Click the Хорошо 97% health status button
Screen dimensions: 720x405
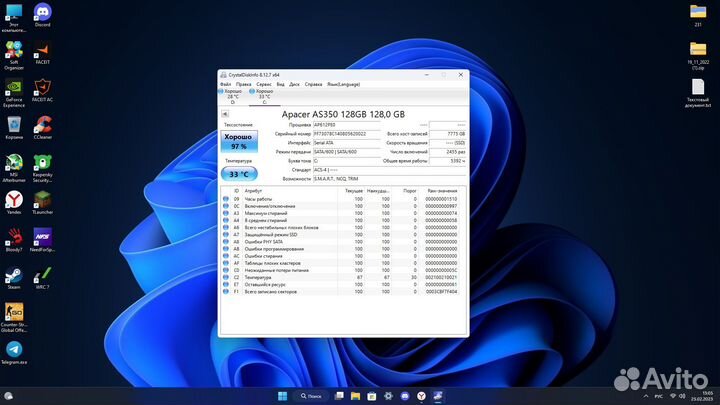pyautogui.click(x=238, y=141)
